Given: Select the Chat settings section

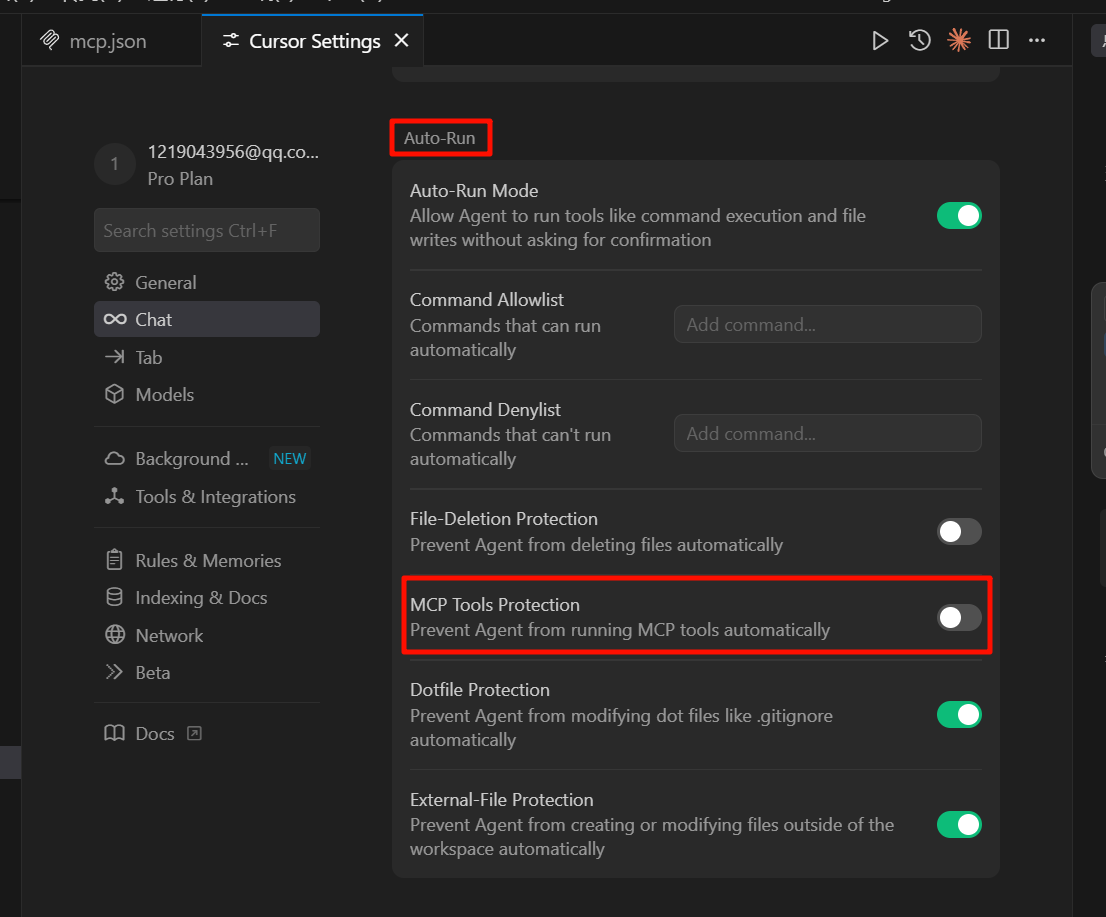Looking at the screenshot, I should [x=207, y=320].
